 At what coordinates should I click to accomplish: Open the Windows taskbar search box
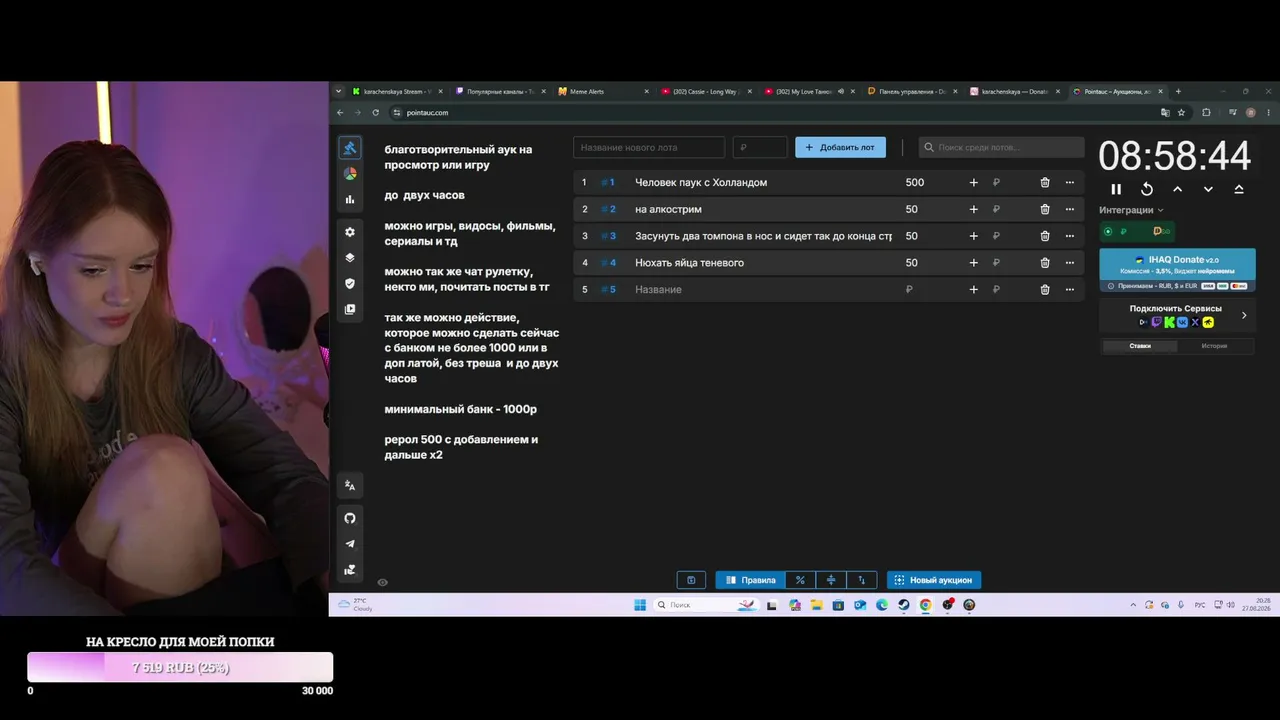pos(707,605)
